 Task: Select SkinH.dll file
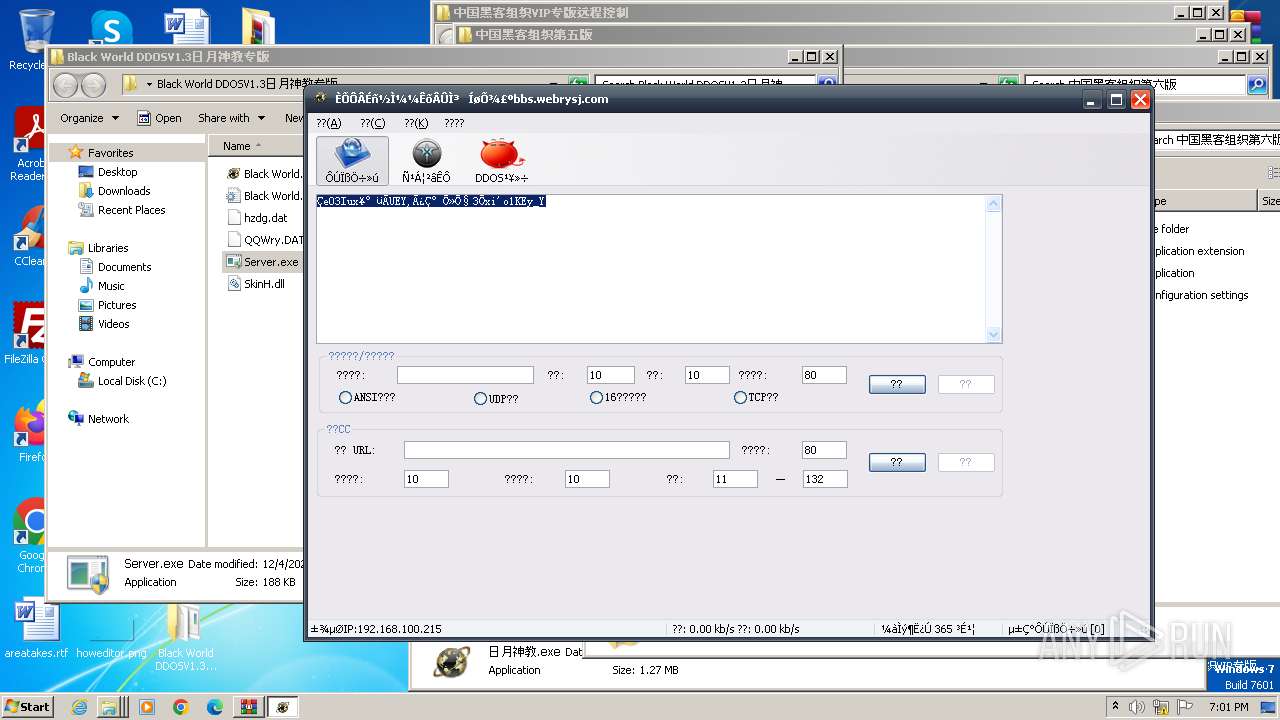264,284
